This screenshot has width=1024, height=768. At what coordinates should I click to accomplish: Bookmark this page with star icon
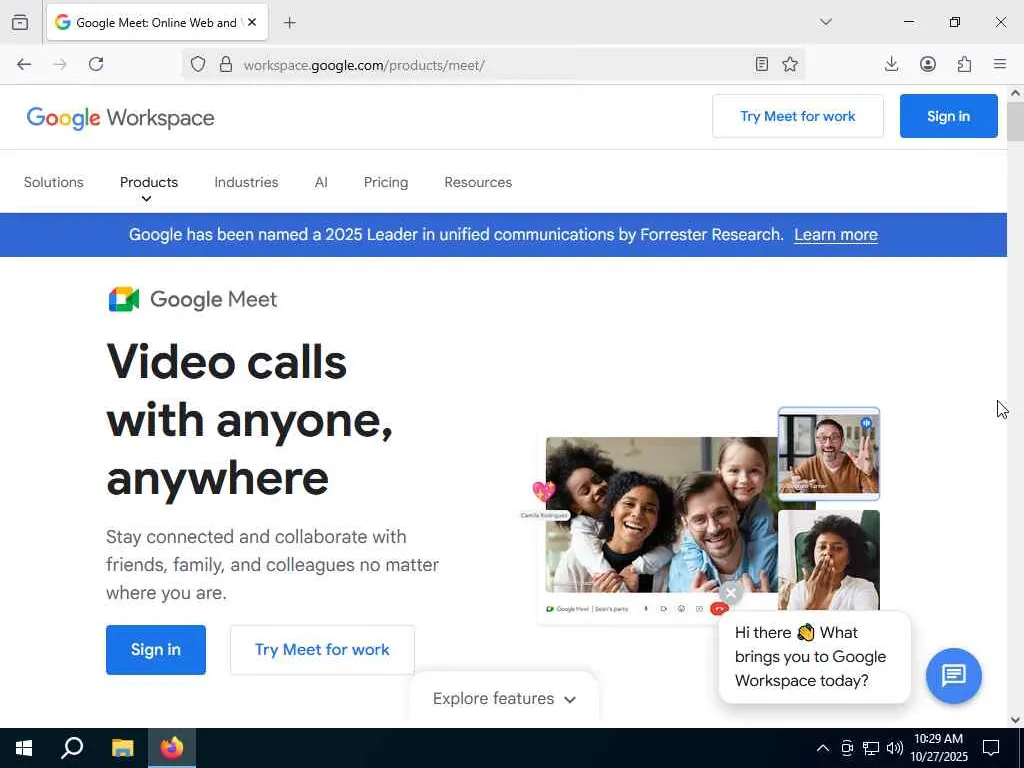(x=790, y=64)
